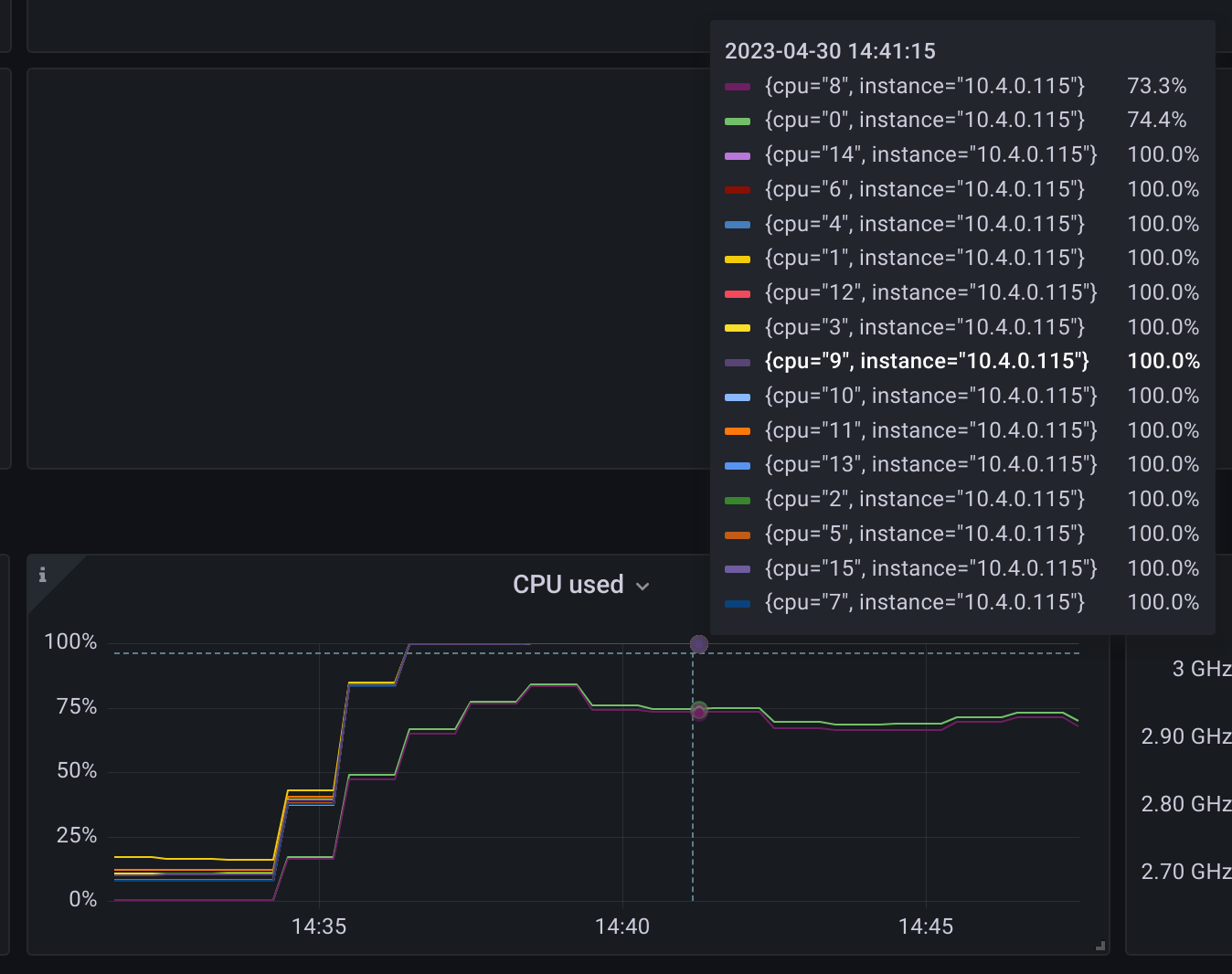Toggle visibility of the cpu="9" series
Image resolution: width=1232 pixels, height=974 pixels.
click(x=926, y=362)
